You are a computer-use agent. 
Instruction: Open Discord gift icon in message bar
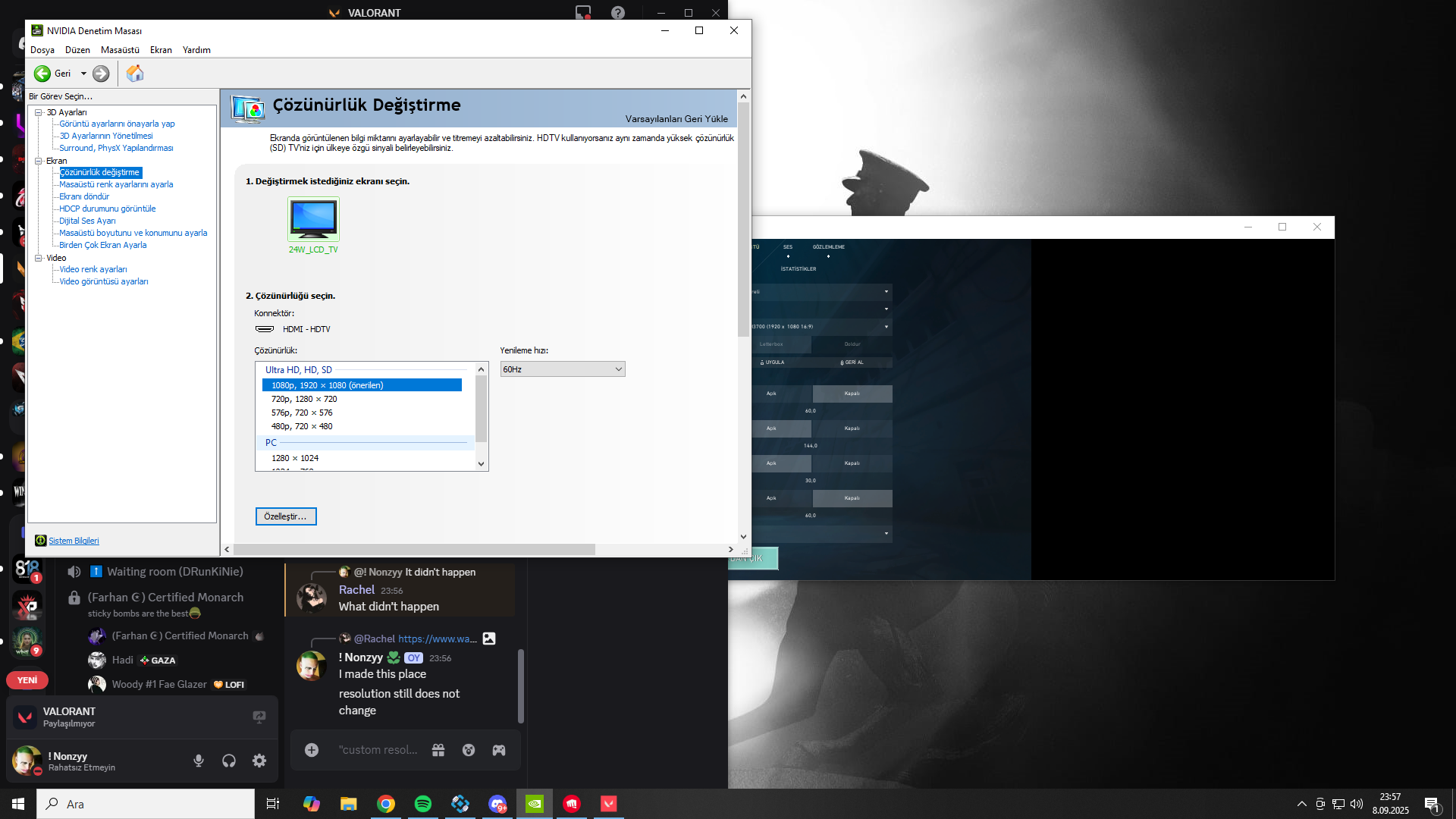click(438, 750)
